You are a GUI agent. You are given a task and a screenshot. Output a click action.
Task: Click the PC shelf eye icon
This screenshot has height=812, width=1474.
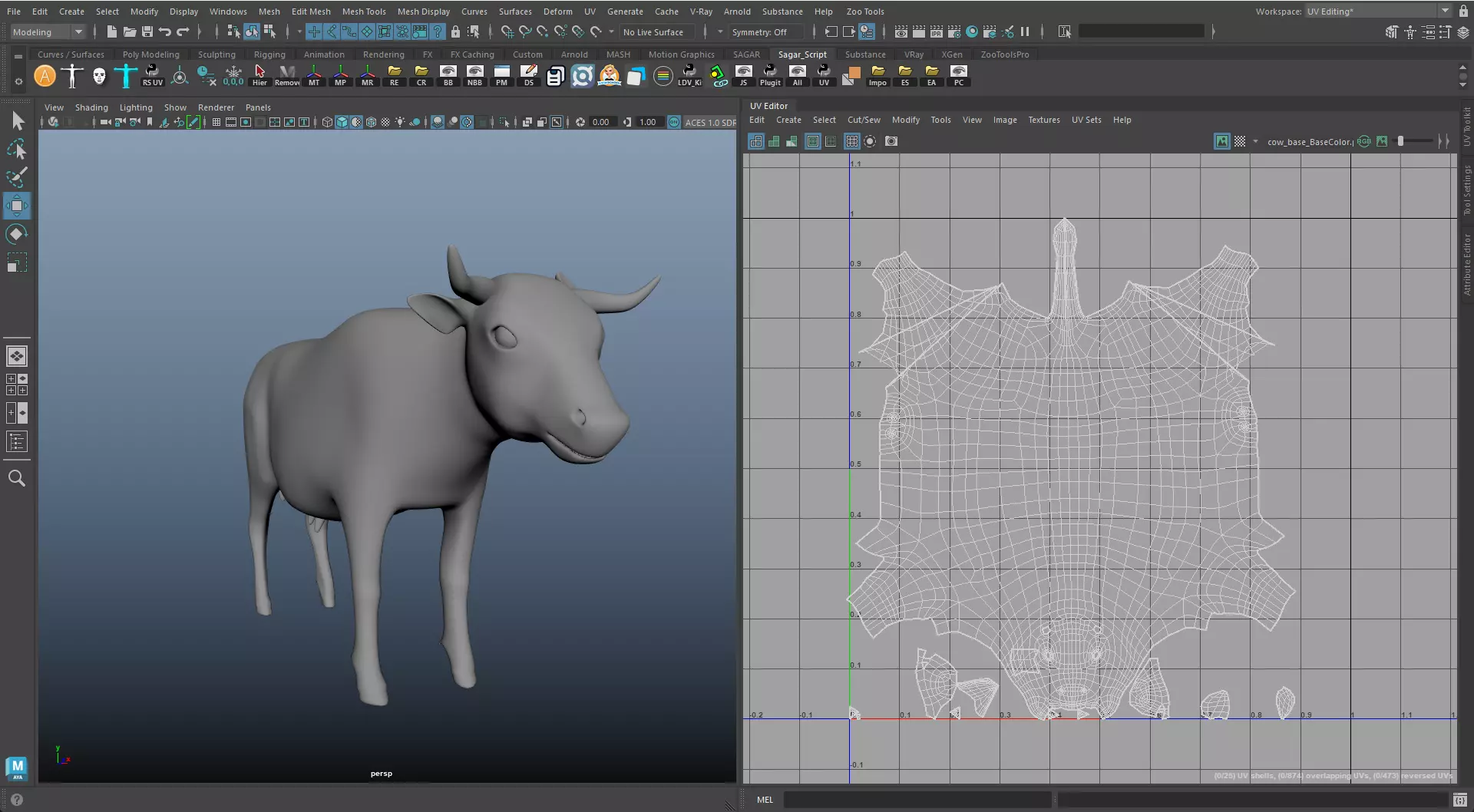coord(959,75)
